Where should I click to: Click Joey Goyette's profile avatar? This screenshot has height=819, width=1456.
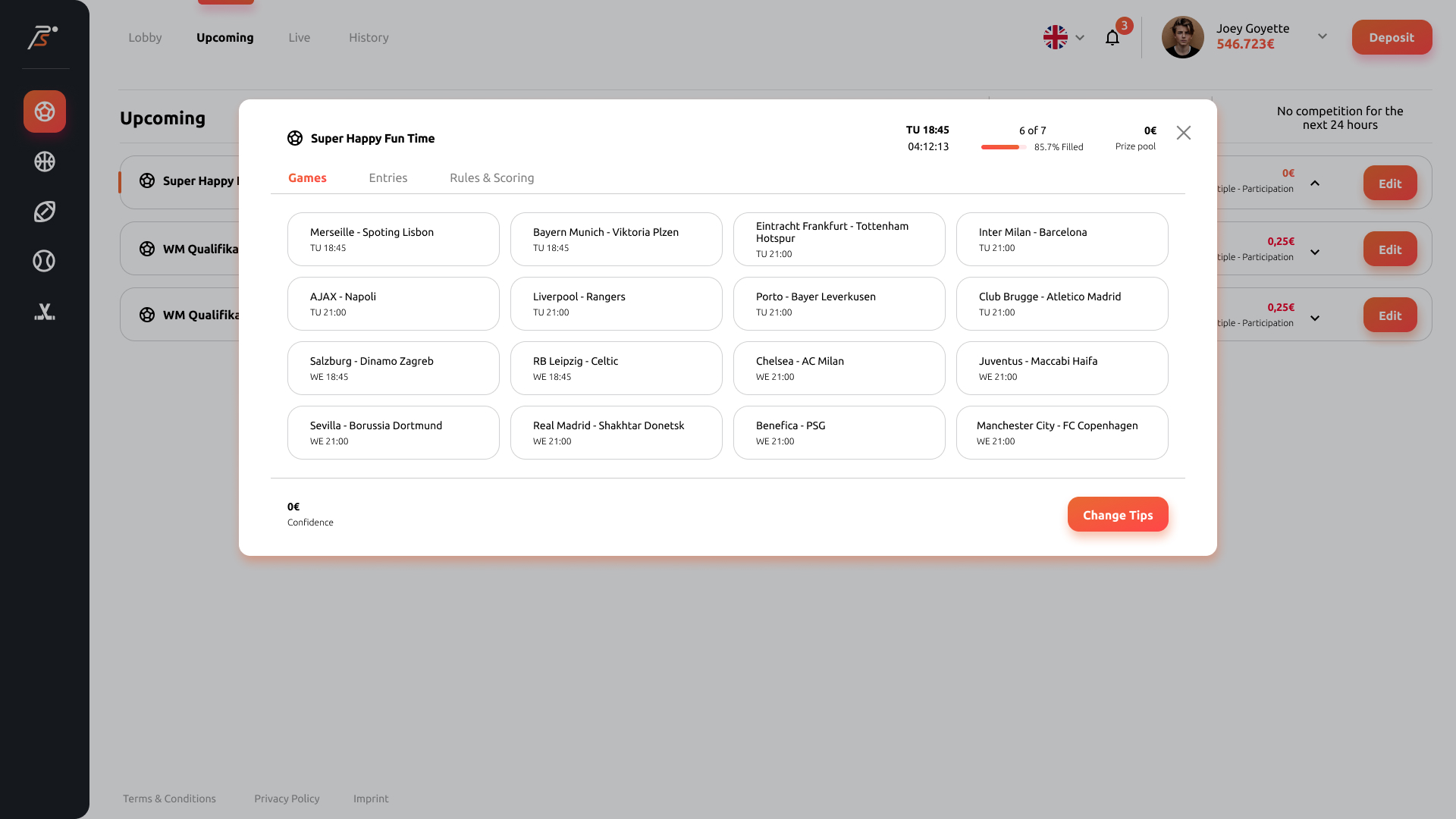[x=1182, y=37]
